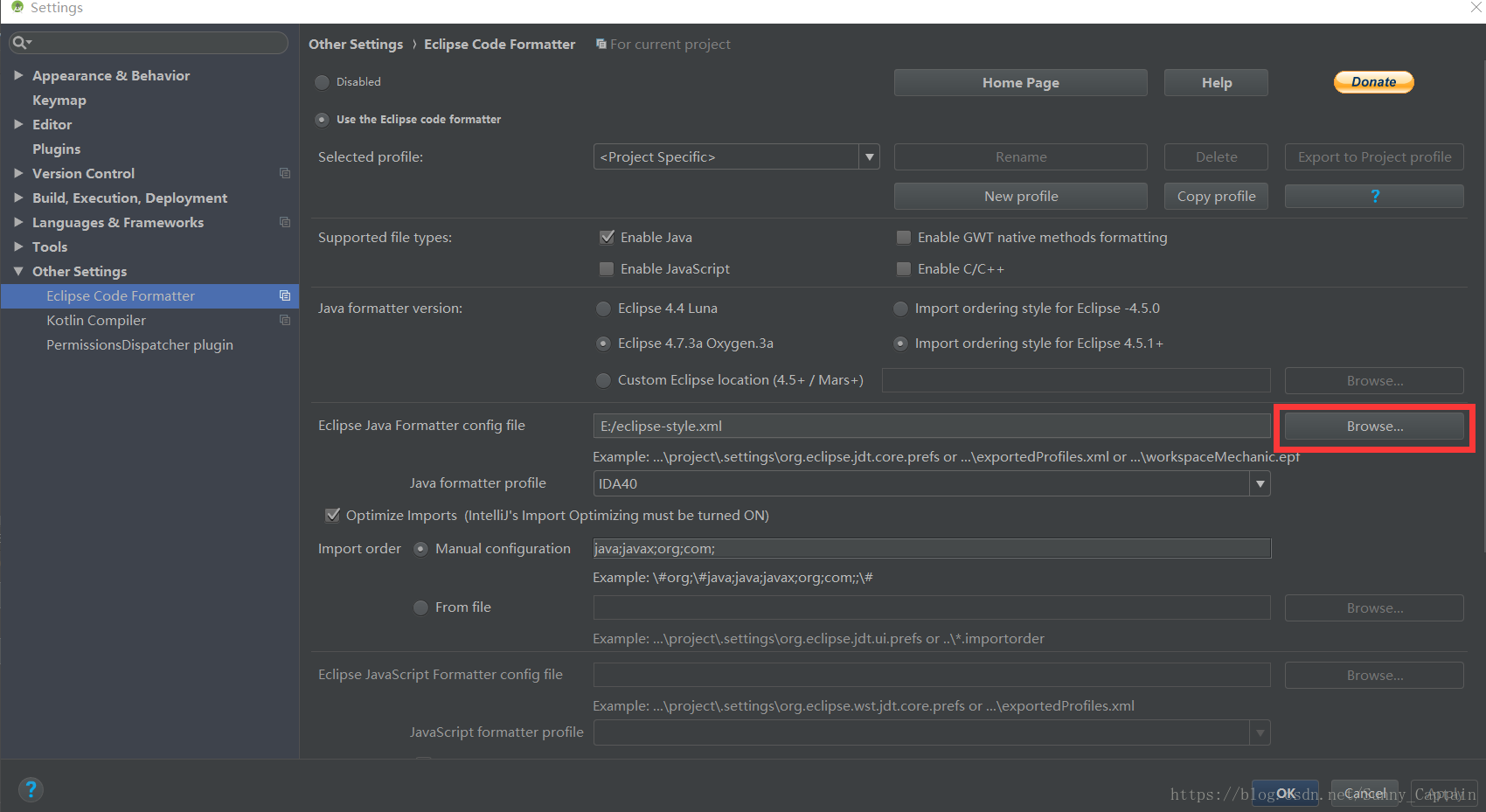1486x812 pixels.
Task: Click the project icon beside Kotlin Compiler
Action: 285,320
